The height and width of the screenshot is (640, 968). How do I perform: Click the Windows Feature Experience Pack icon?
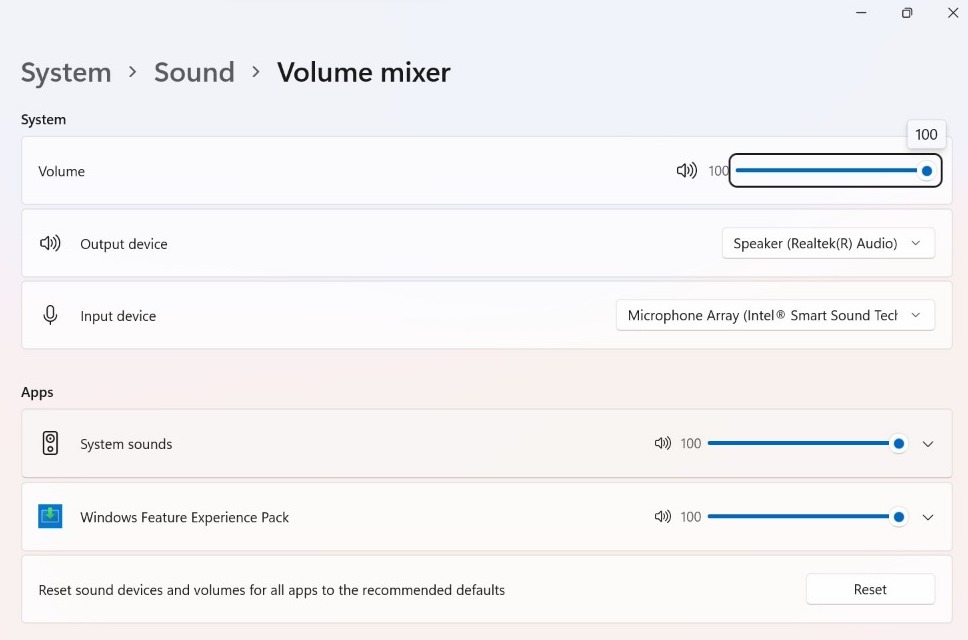pos(50,517)
